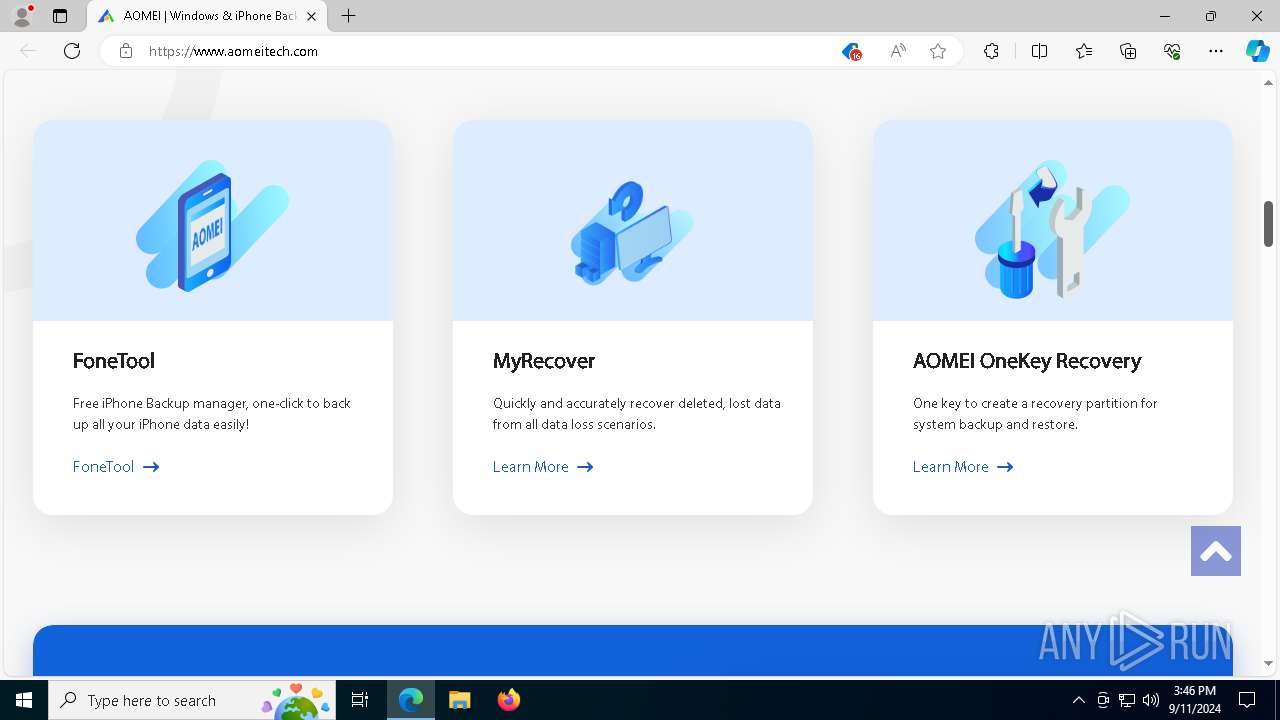Image resolution: width=1280 pixels, height=720 pixels.
Task: Click the MyRecover heading
Action: click(x=544, y=361)
